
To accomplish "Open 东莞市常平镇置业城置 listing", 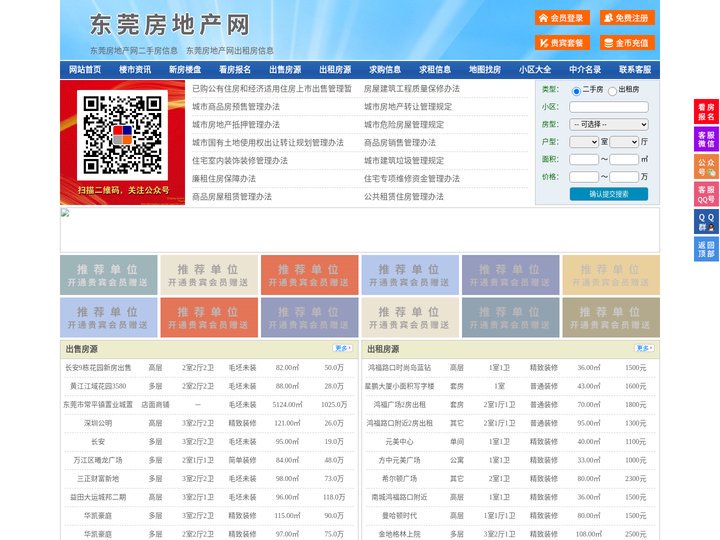I will (98, 405).
